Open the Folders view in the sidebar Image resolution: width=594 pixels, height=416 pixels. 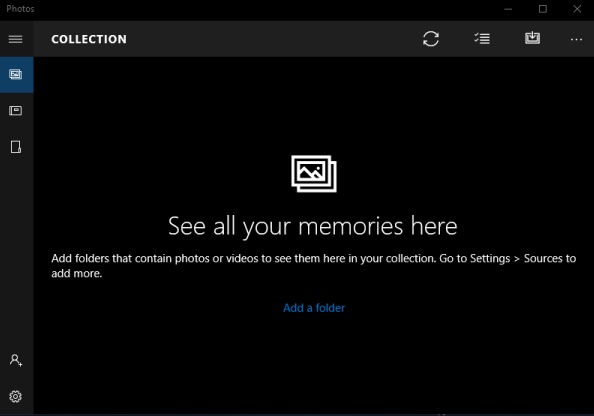coord(16,147)
